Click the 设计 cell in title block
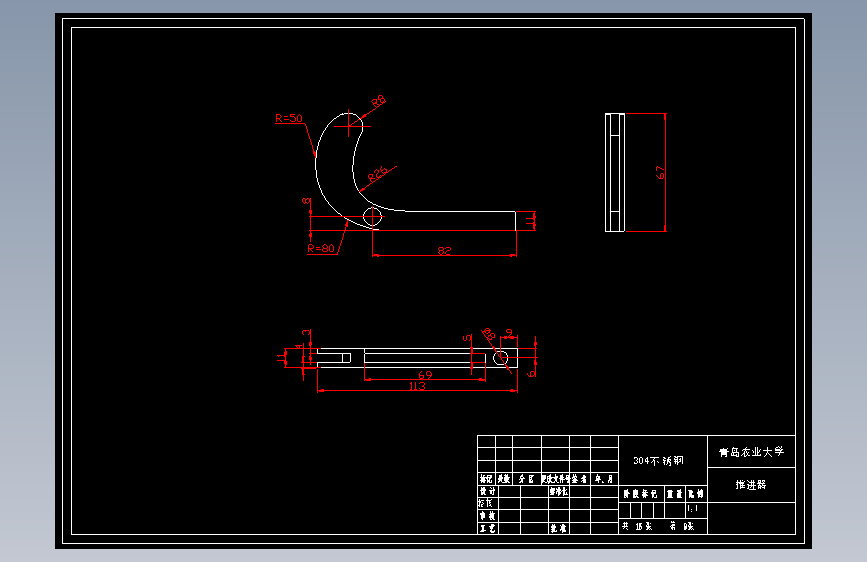Screen dimensions: 867x562 (x=487, y=491)
